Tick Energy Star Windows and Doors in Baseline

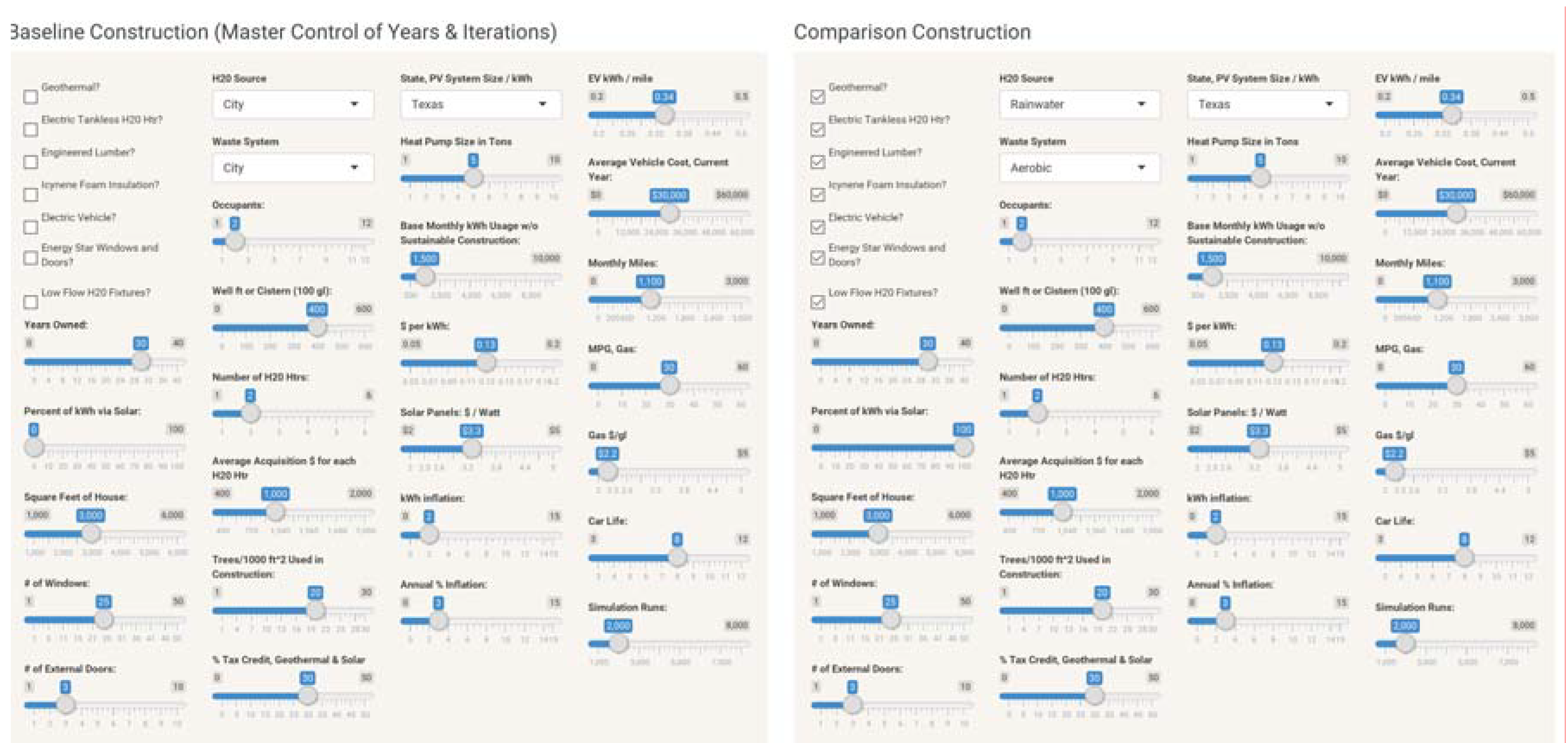click(x=30, y=257)
